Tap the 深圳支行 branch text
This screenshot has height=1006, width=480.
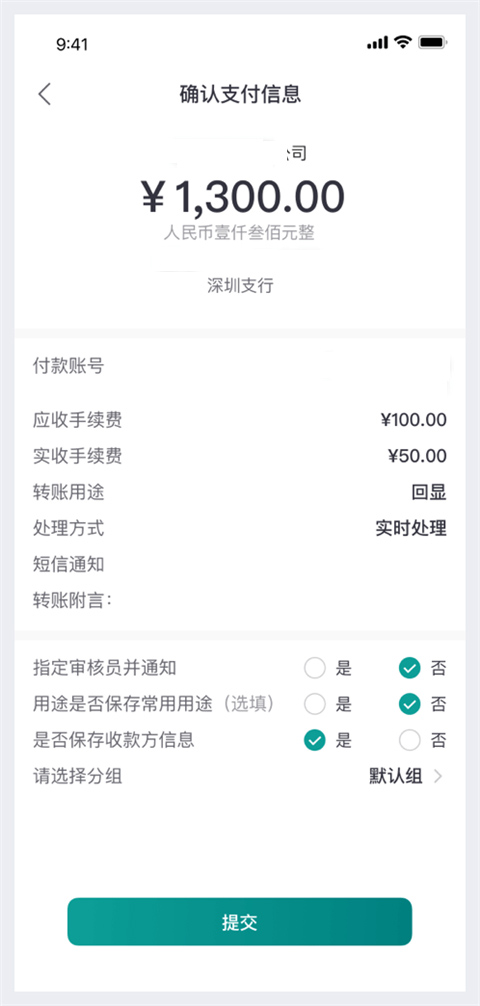point(240,286)
